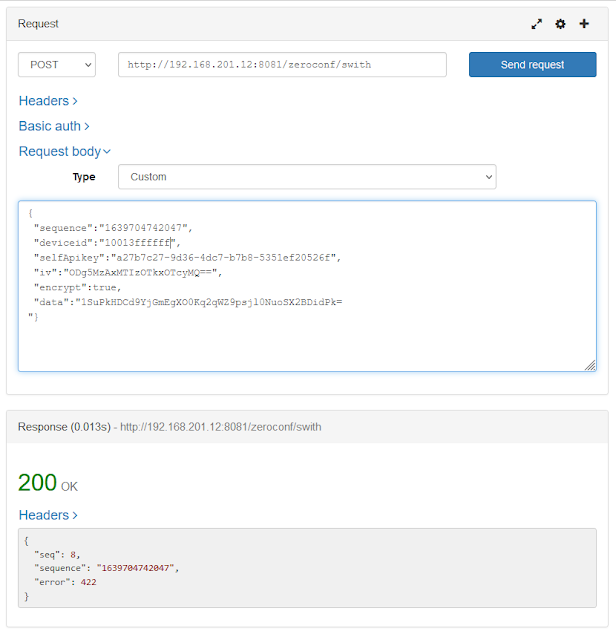
Task: Click the plus icon in Request header
Action: 584,24
